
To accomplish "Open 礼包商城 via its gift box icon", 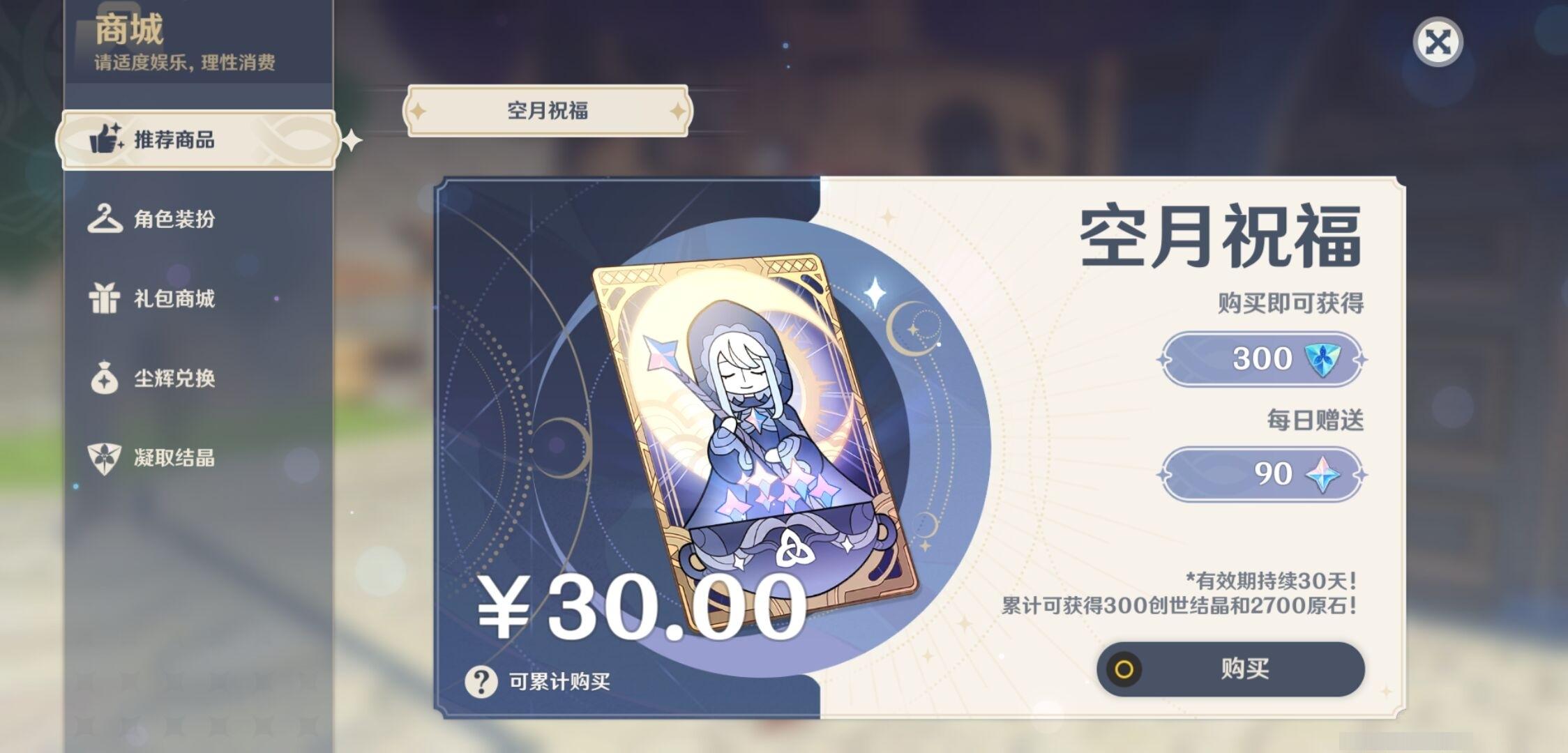I will tap(105, 298).
